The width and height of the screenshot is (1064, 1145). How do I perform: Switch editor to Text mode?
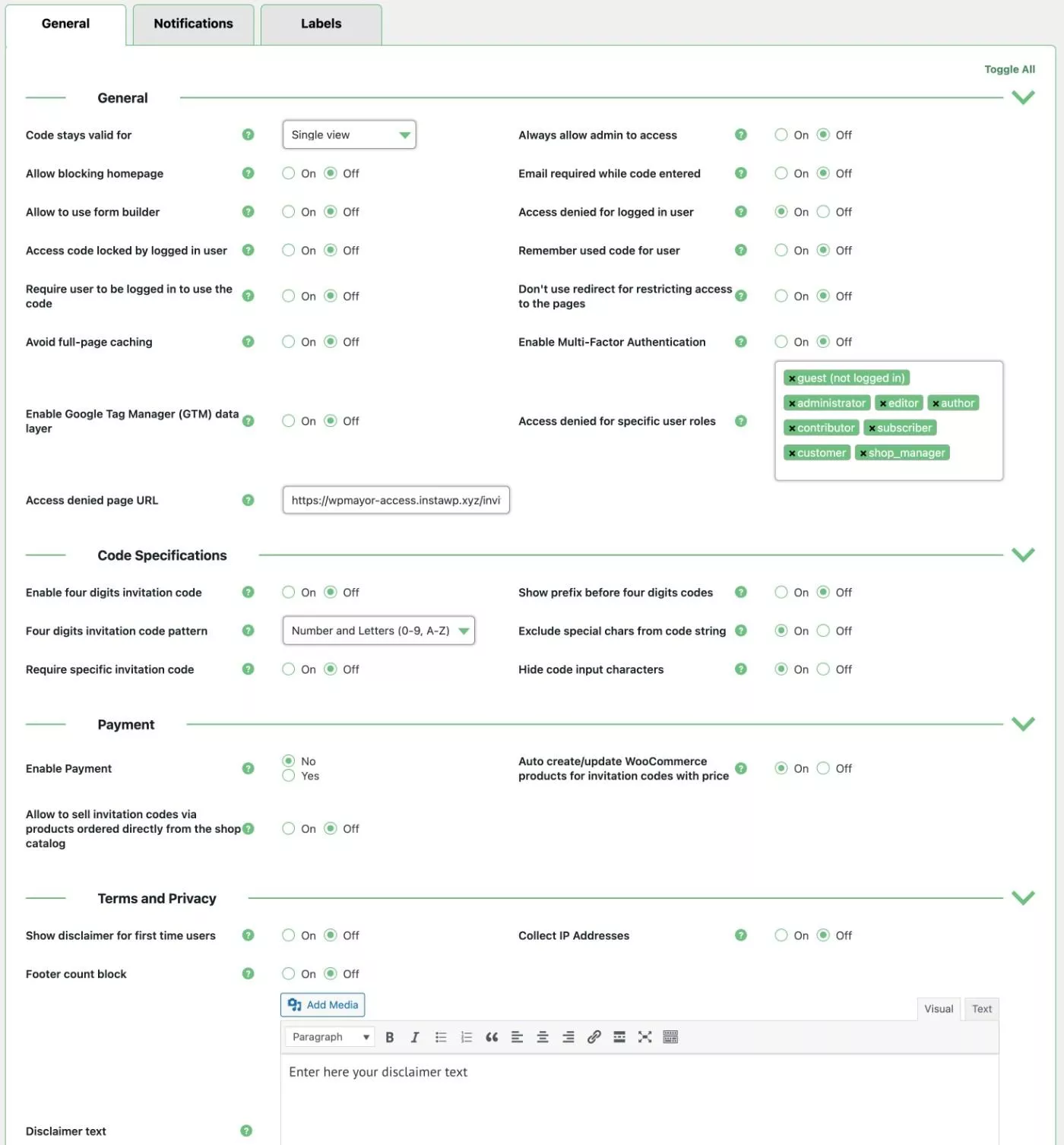coord(981,1009)
